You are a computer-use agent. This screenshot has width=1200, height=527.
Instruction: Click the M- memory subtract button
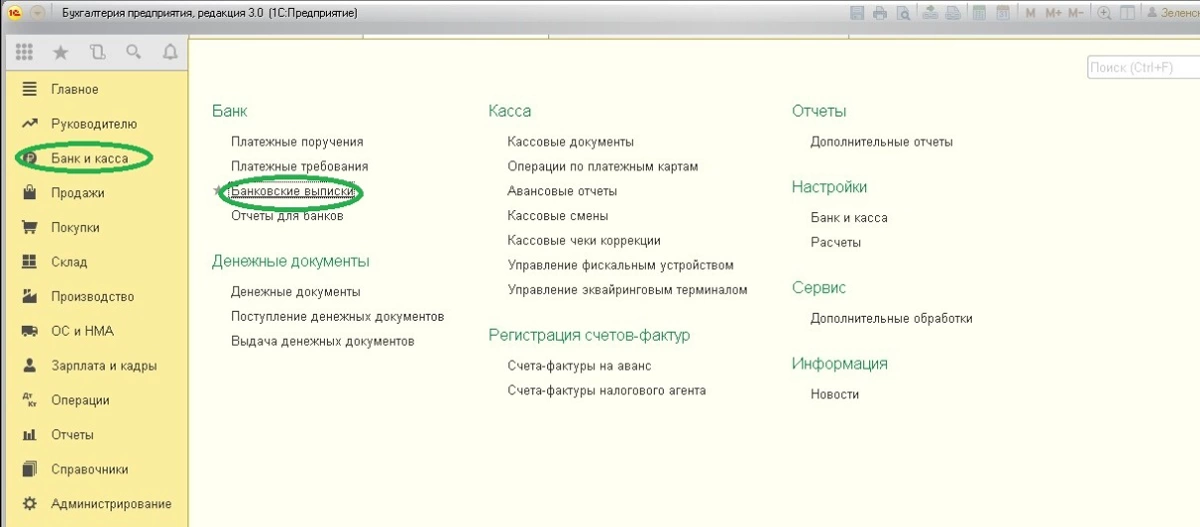(1076, 13)
